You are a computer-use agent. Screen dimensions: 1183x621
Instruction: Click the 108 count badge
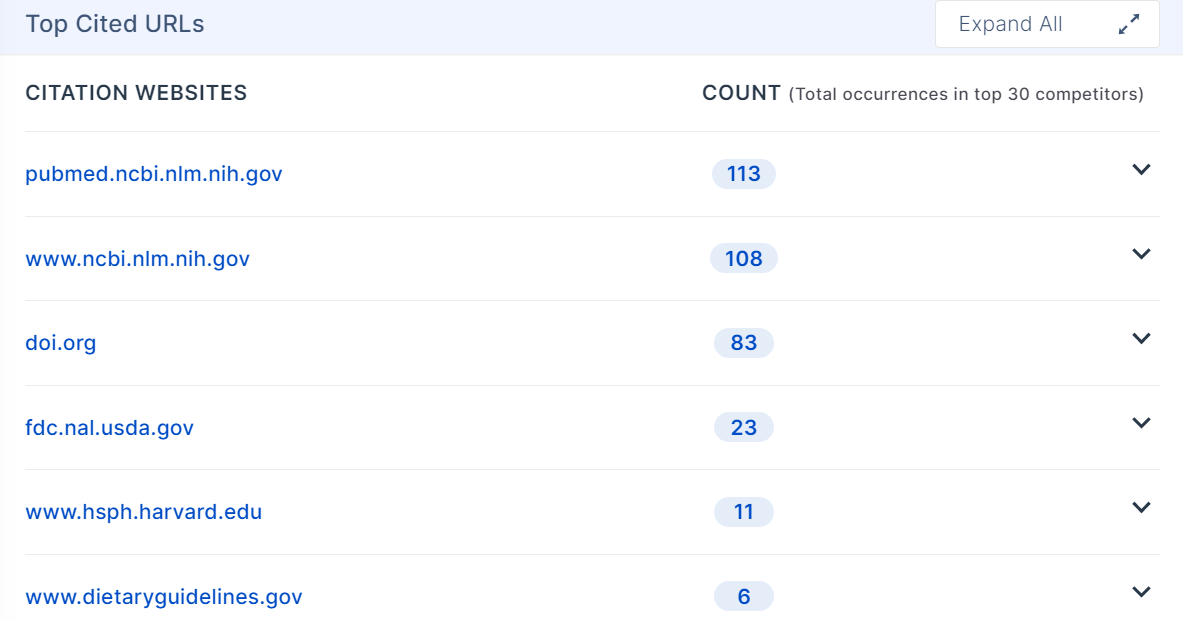[x=744, y=259]
